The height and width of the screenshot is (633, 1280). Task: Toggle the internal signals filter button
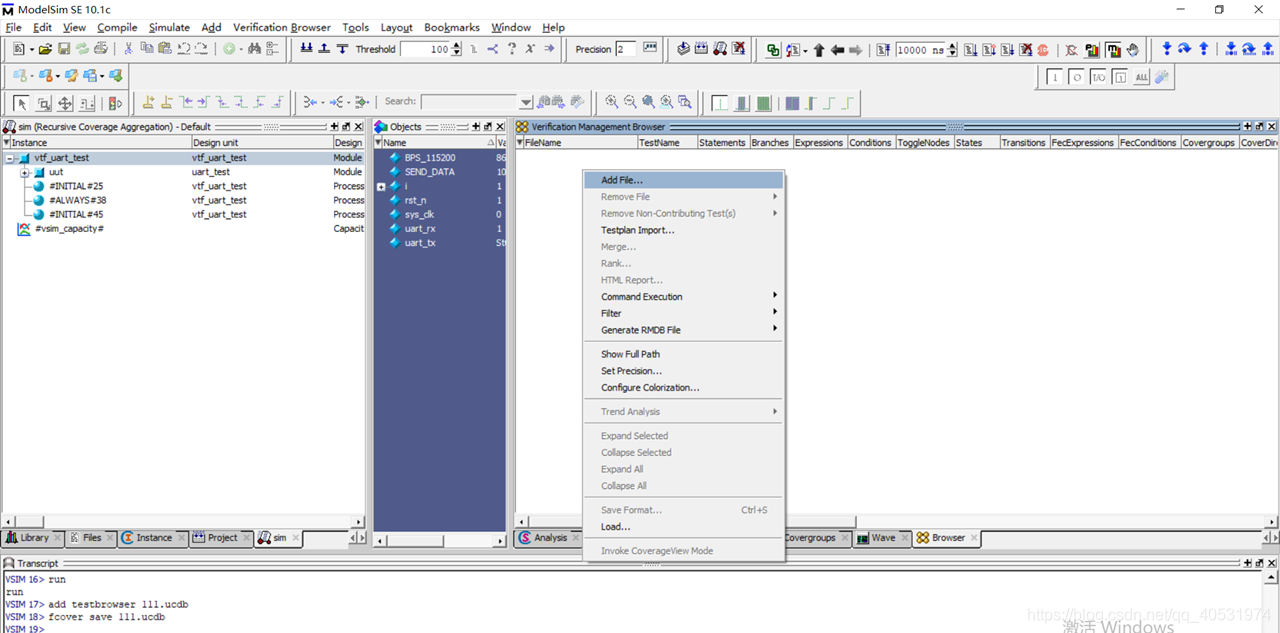point(1120,77)
